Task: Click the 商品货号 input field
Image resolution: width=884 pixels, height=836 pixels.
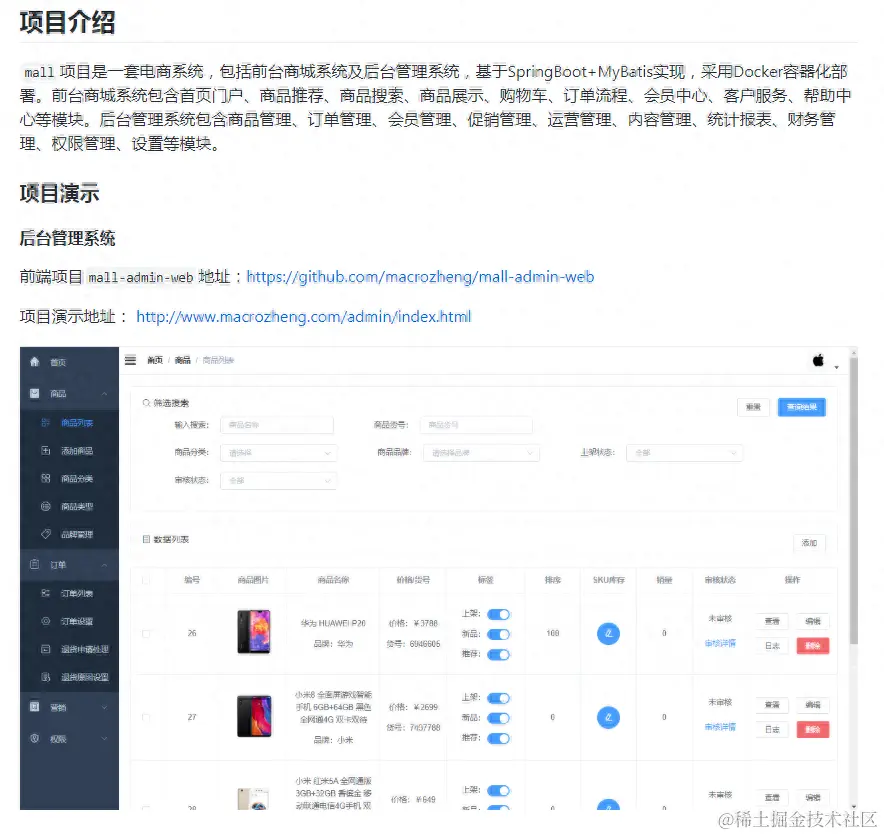Action: click(x=476, y=424)
